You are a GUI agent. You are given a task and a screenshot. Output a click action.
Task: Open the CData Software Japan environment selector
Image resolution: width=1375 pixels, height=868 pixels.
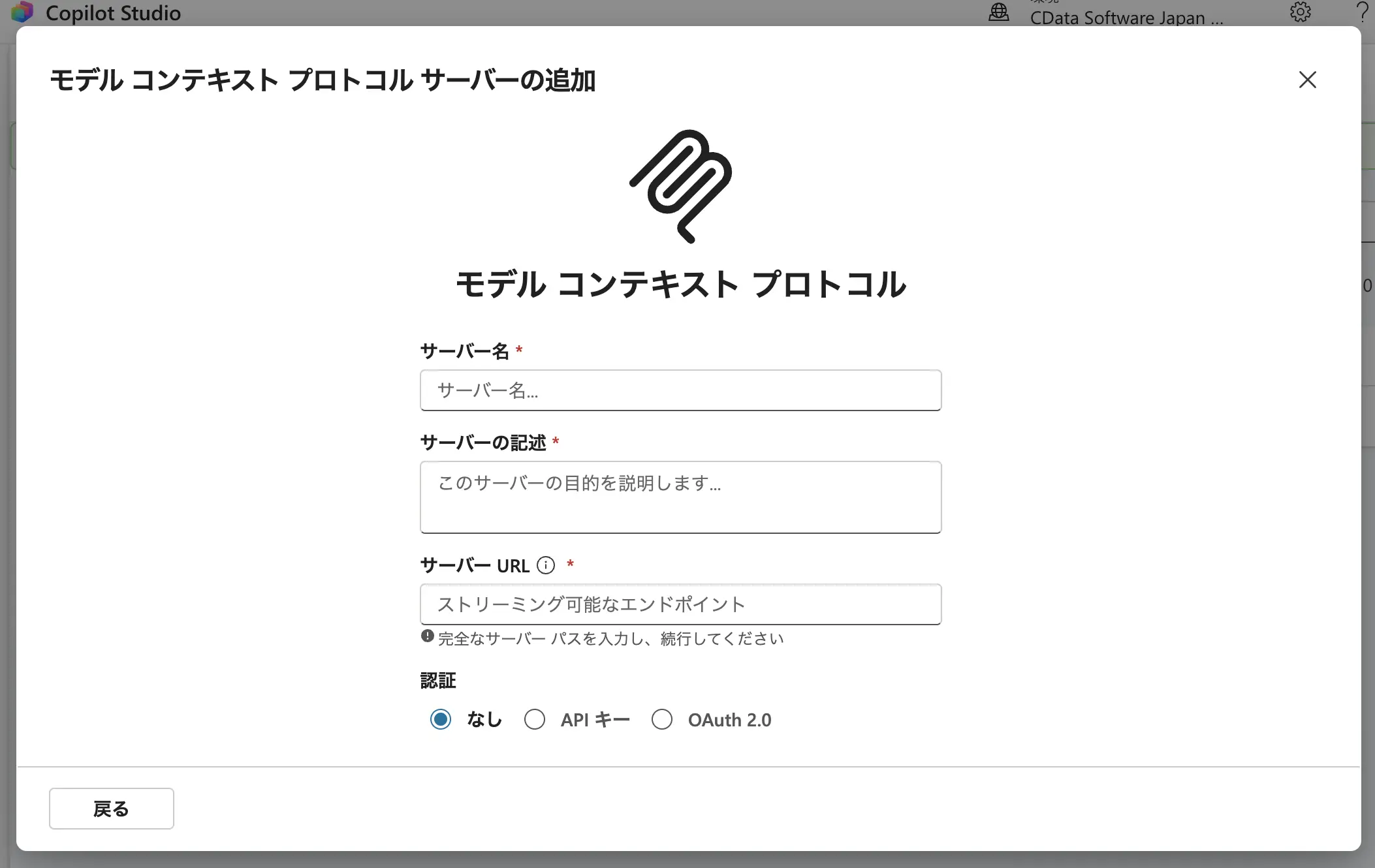[x=1126, y=13]
